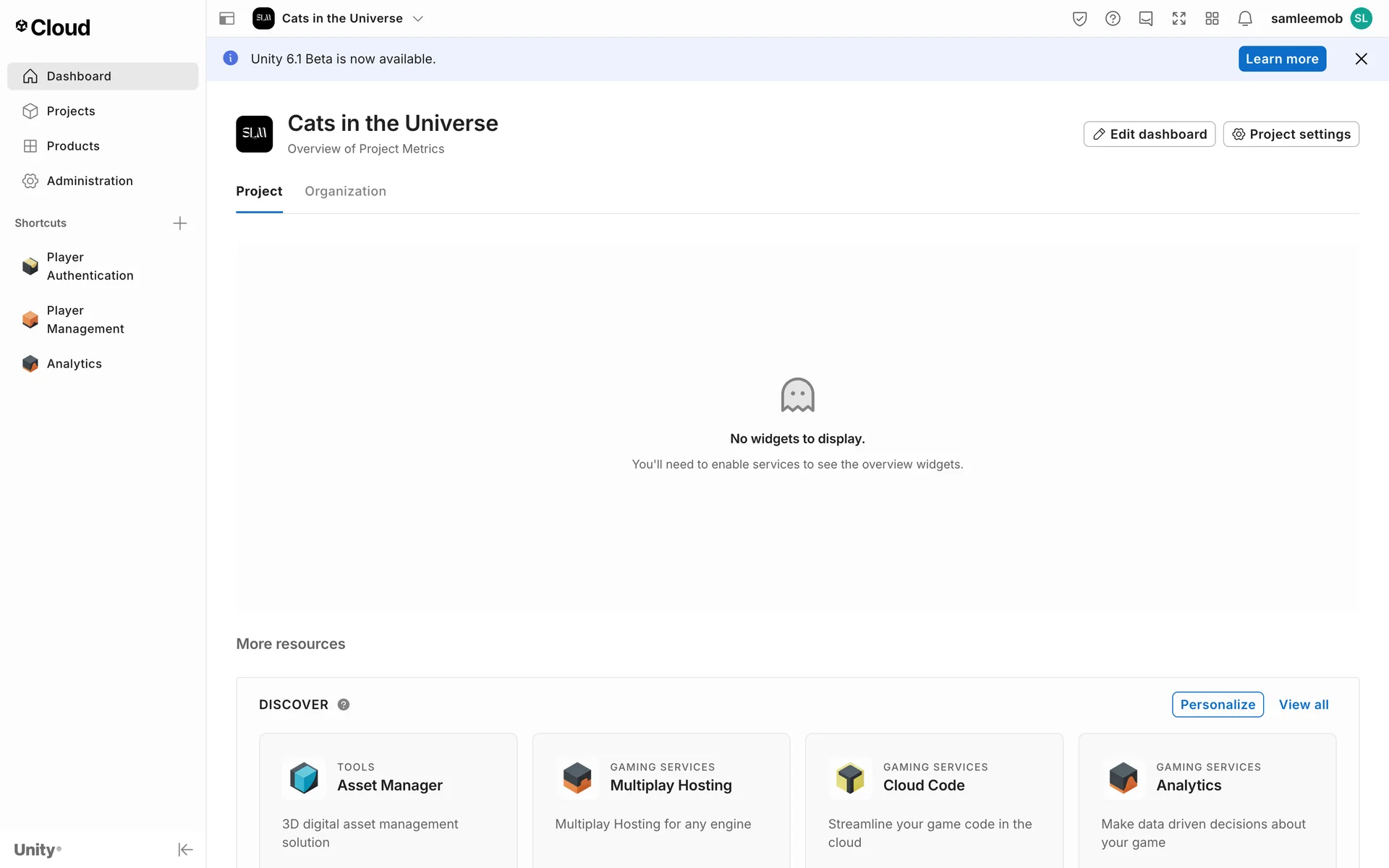Switch to the Organization tab
This screenshot has width=1389, height=868.
345,191
